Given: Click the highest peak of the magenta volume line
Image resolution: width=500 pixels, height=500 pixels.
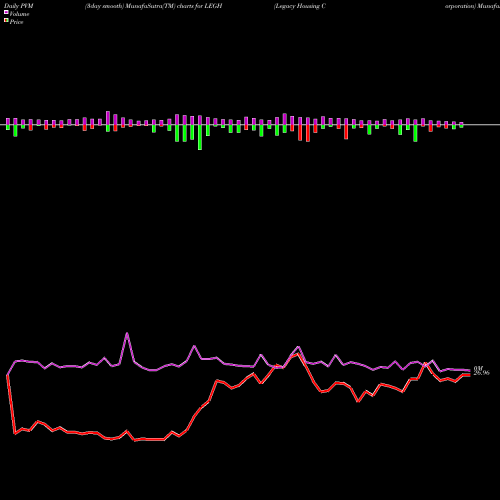Looking at the screenshot, I should (x=127, y=333).
